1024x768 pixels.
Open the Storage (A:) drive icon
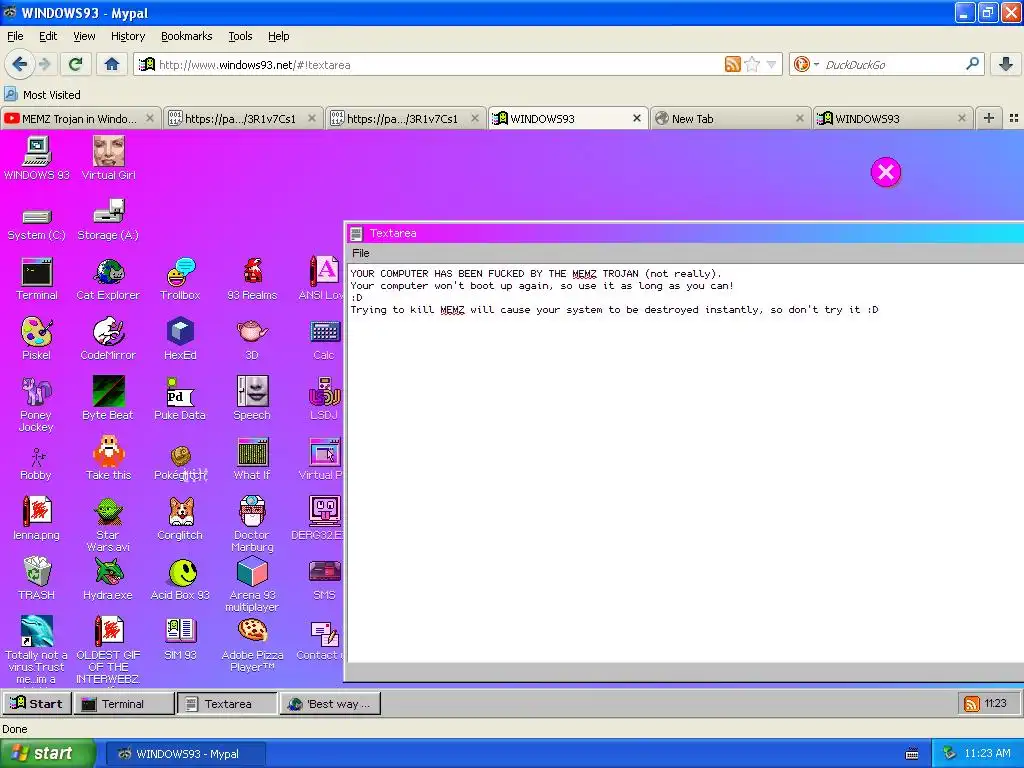tap(108, 221)
